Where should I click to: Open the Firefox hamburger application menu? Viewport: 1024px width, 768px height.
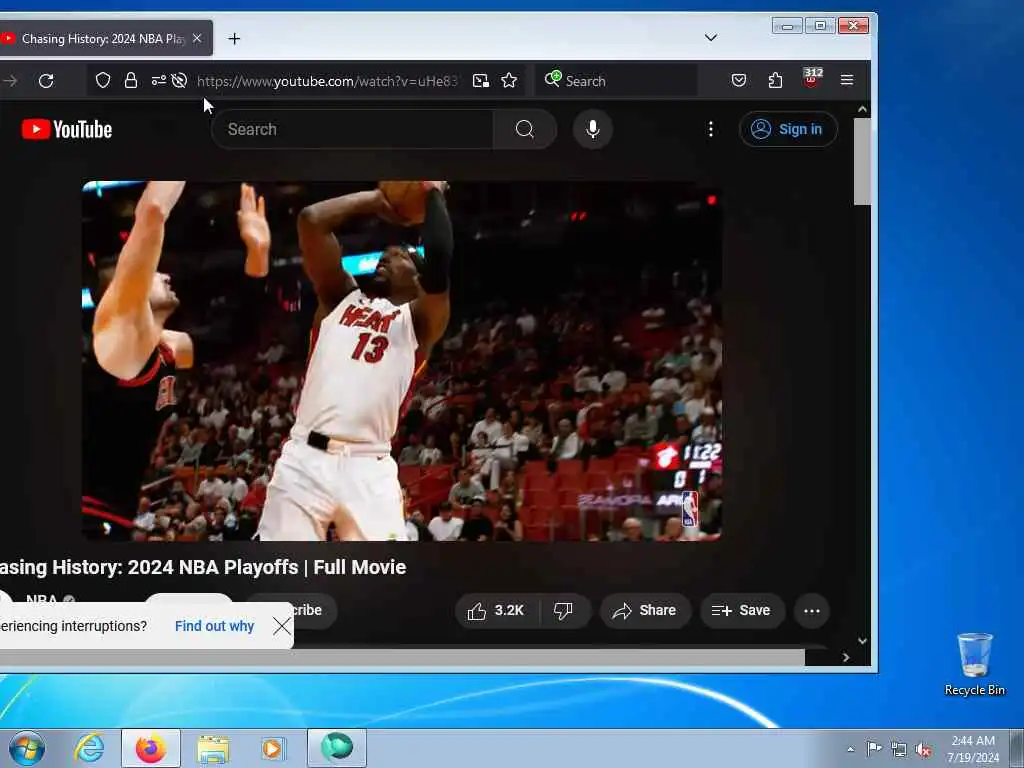coord(847,80)
